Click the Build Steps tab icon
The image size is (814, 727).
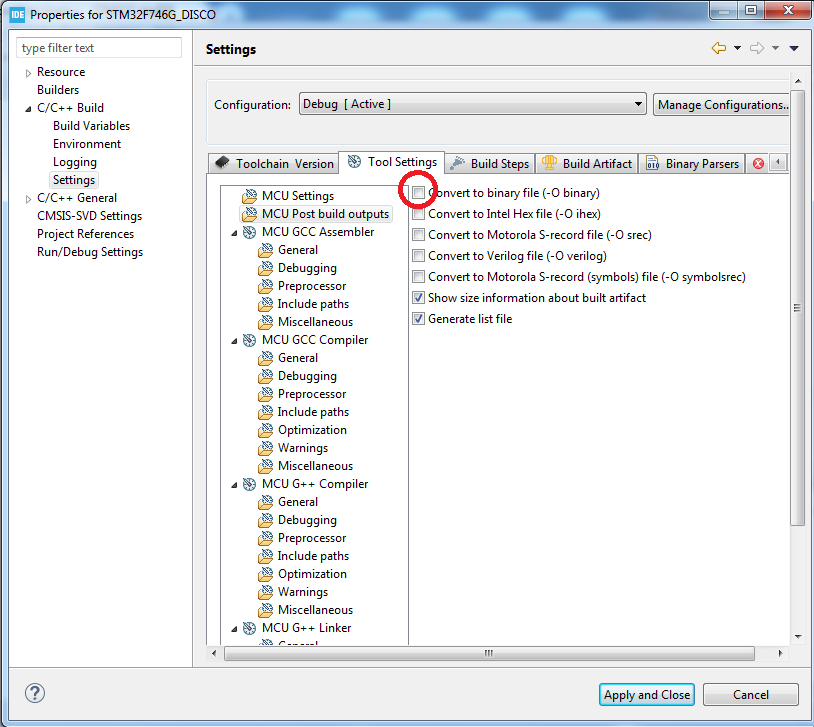coord(457,163)
